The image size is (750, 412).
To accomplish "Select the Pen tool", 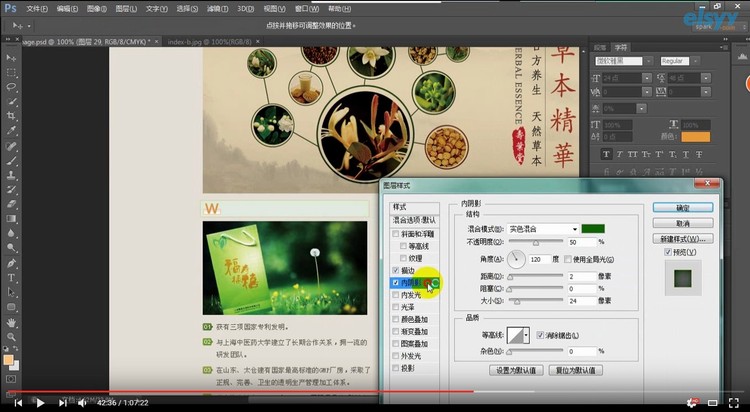I will click(x=11, y=263).
